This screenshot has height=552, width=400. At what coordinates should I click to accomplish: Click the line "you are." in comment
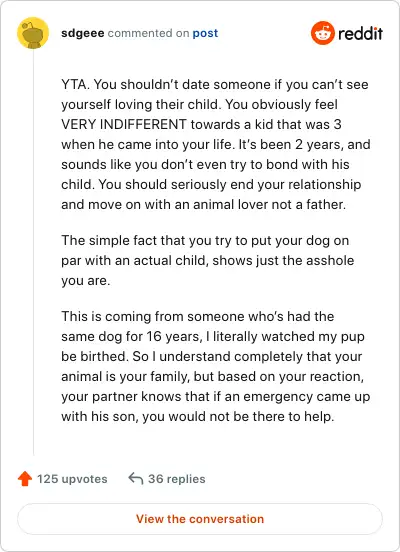(86, 281)
